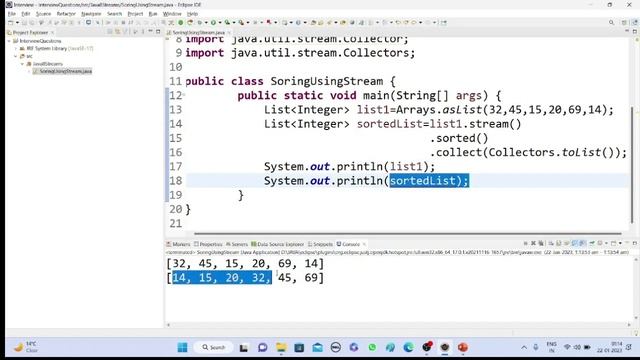This screenshot has height=360, width=640.
Task: Open the File menu
Action: pos(11,14)
